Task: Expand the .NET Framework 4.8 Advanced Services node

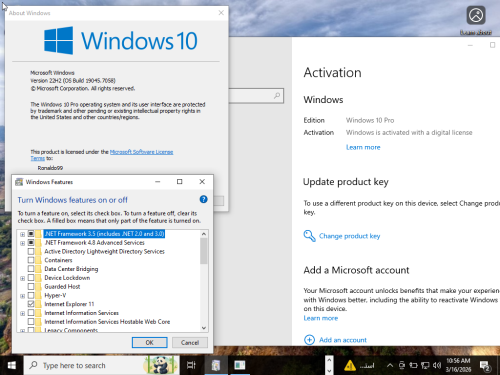Action: (22, 243)
